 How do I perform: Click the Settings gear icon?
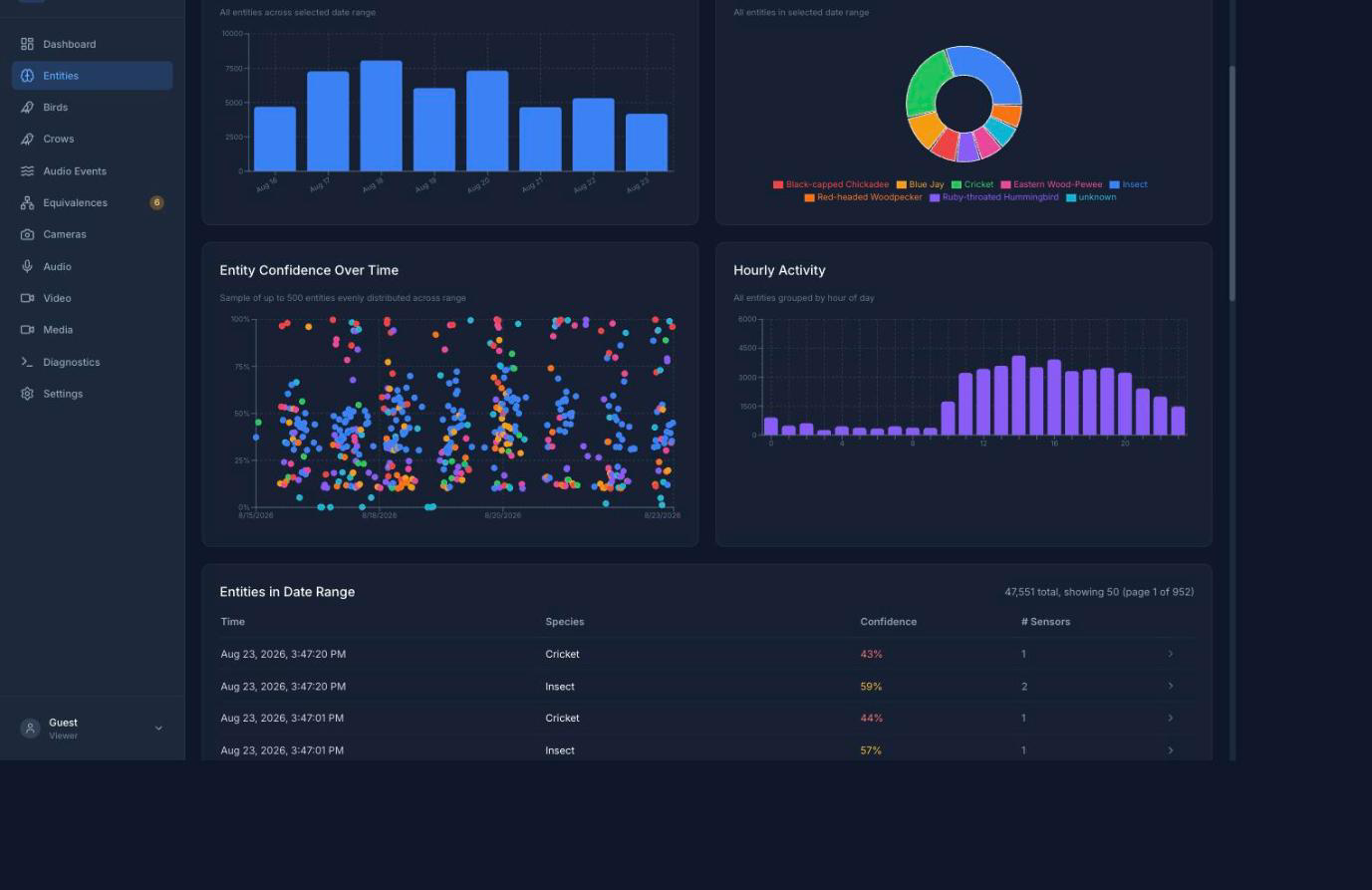[x=27, y=394]
